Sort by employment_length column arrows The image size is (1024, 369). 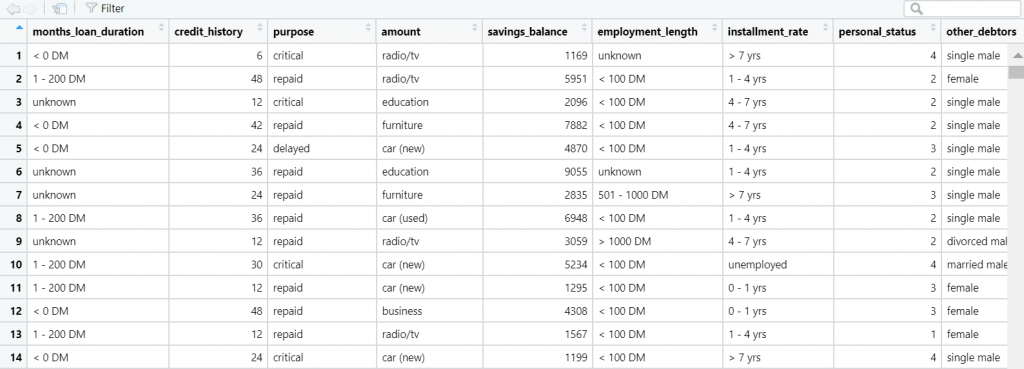pos(714,28)
